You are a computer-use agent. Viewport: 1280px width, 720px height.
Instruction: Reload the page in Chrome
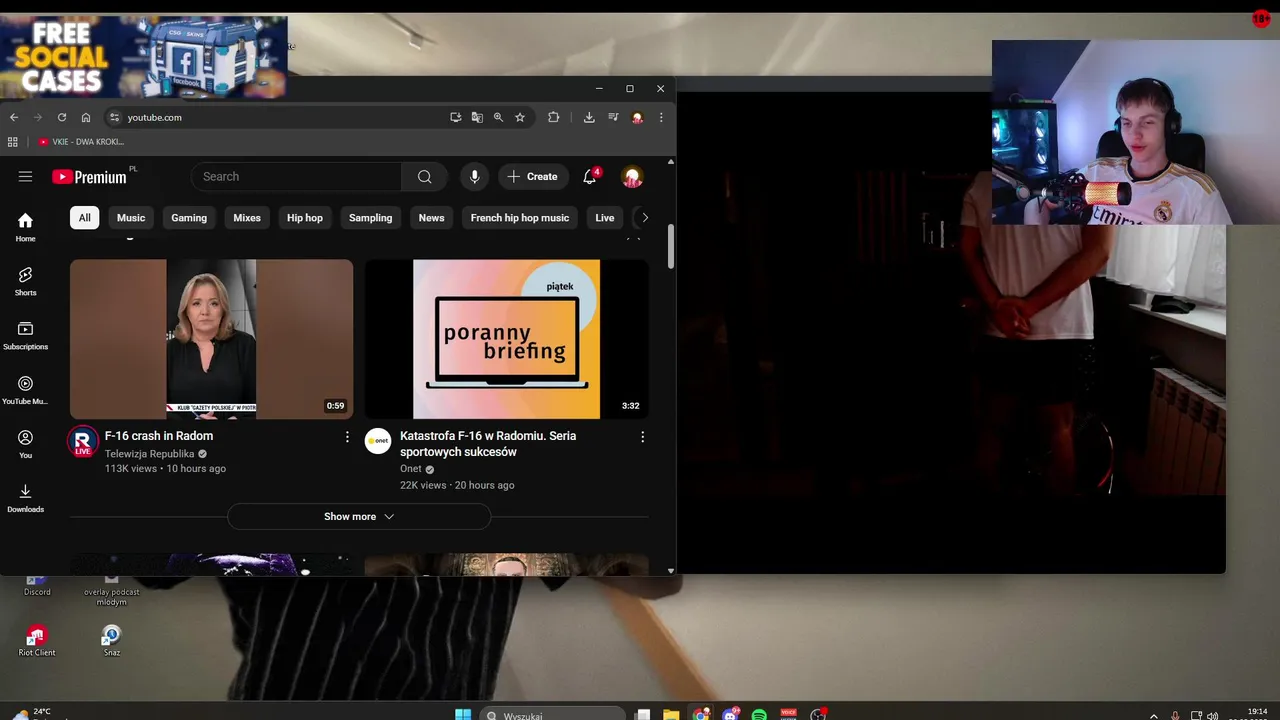pos(62,117)
